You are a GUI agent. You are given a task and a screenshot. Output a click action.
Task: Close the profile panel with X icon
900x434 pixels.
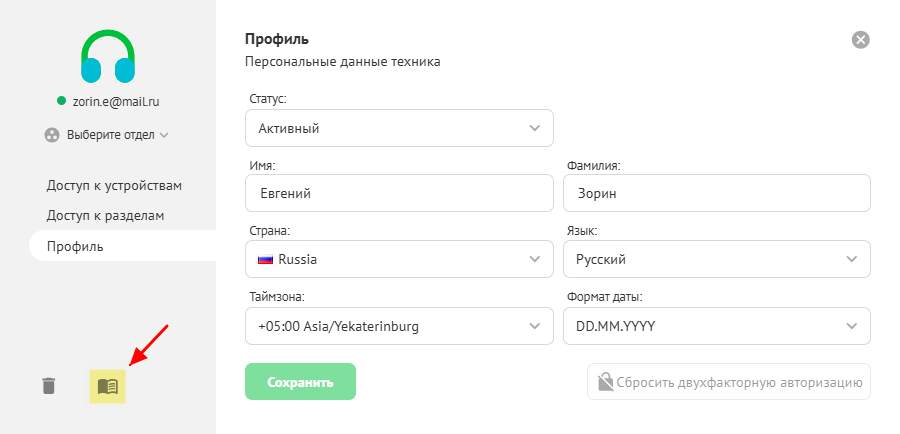(x=860, y=40)
